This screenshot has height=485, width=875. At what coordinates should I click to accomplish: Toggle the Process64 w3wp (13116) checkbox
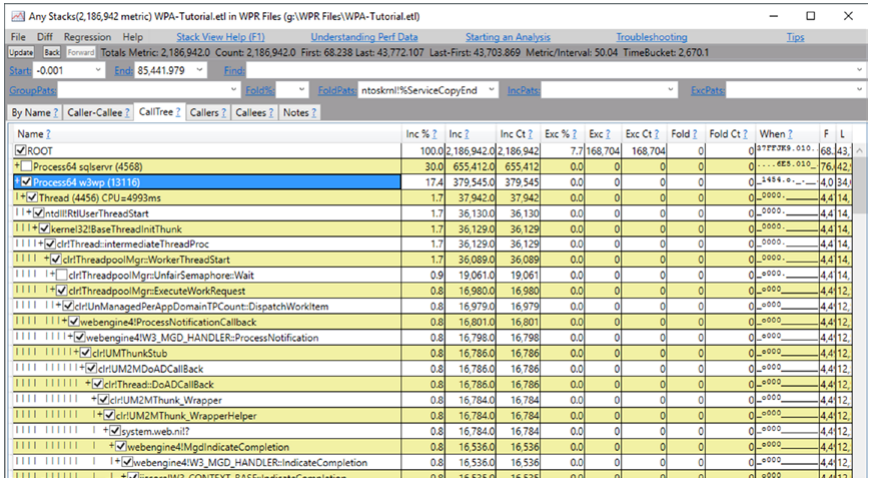(26, 182)
